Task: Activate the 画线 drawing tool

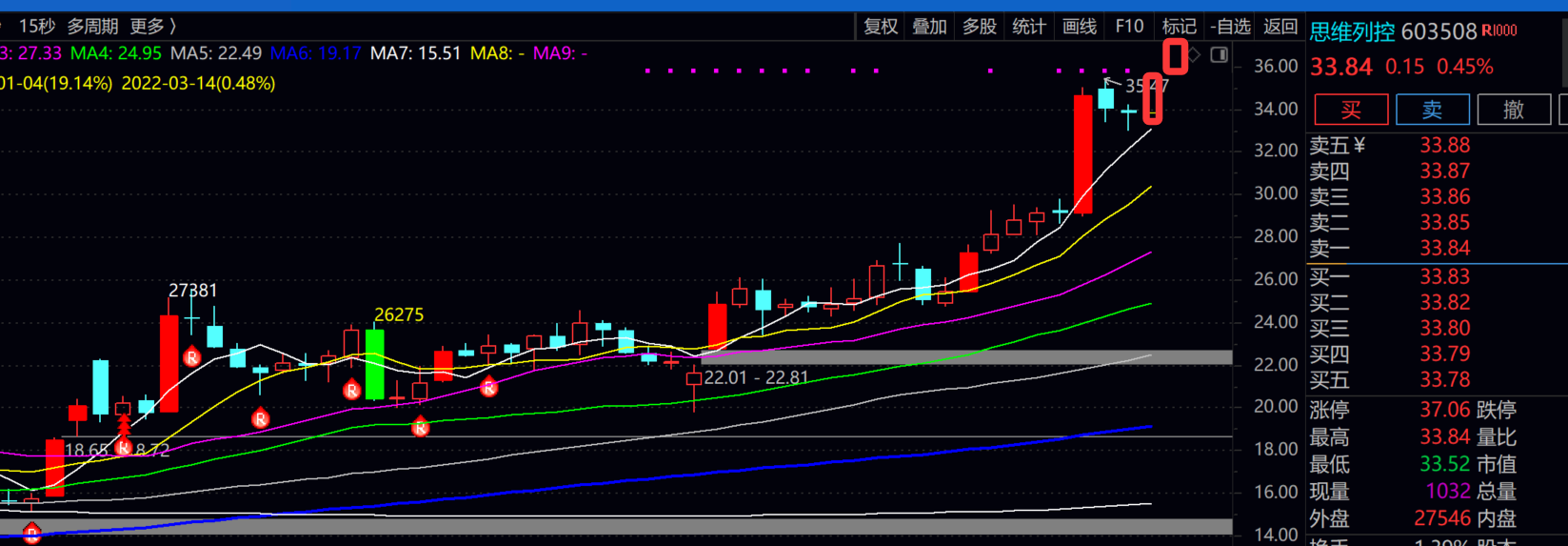Action: (x=1080, y=26)
